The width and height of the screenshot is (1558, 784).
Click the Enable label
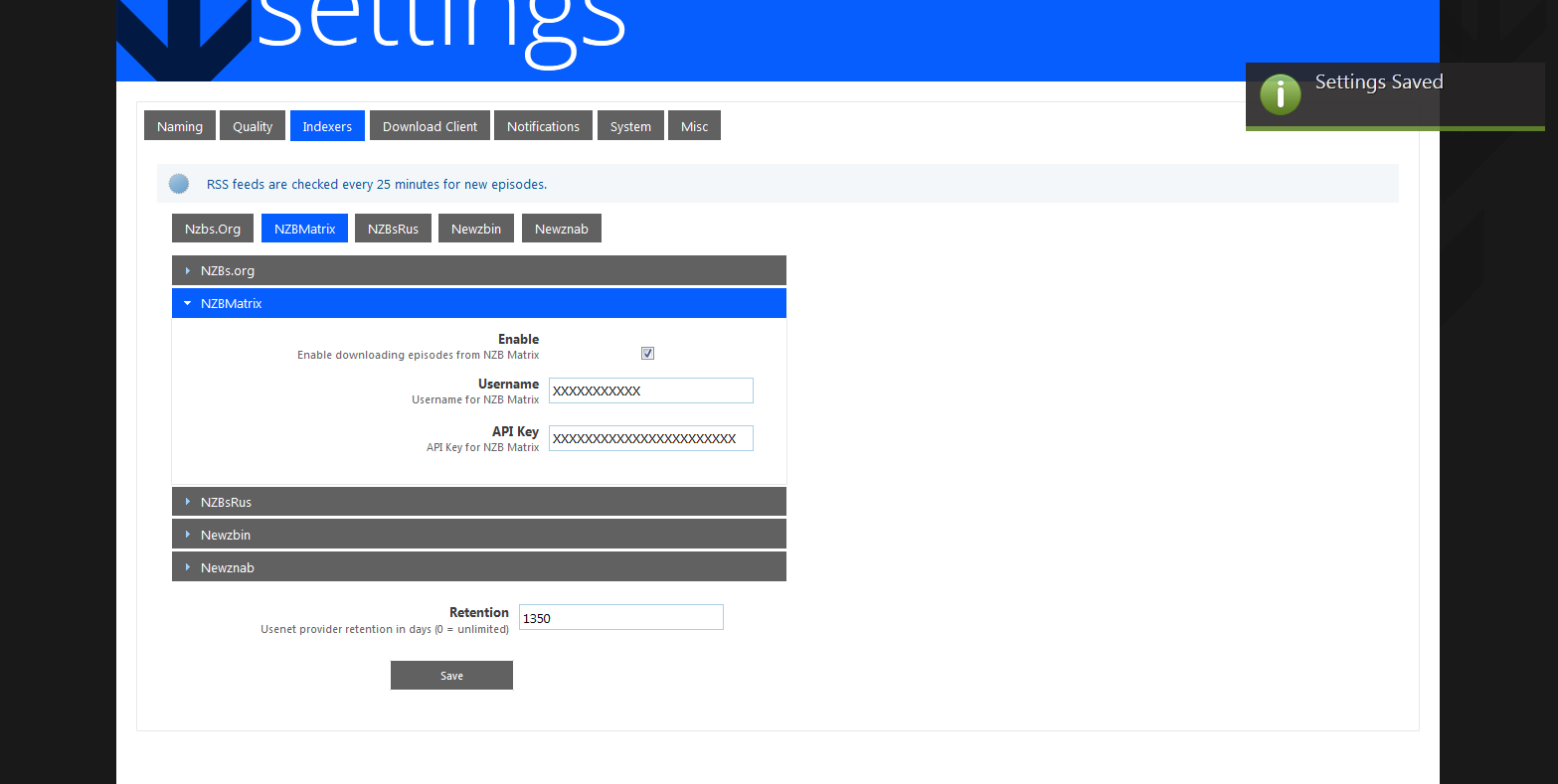tap(519, 339)
